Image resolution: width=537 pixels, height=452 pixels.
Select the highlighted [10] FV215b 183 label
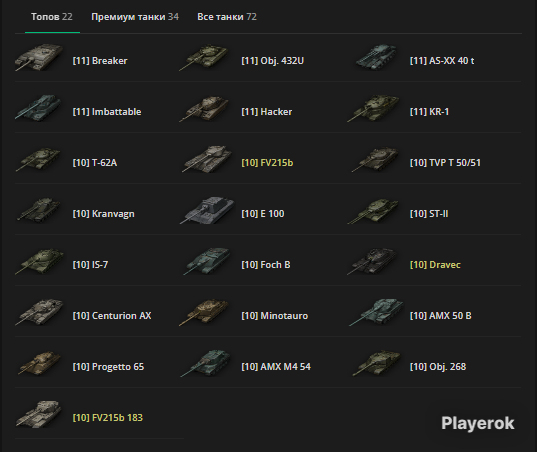pyautogui.click(x=108, y=418)
